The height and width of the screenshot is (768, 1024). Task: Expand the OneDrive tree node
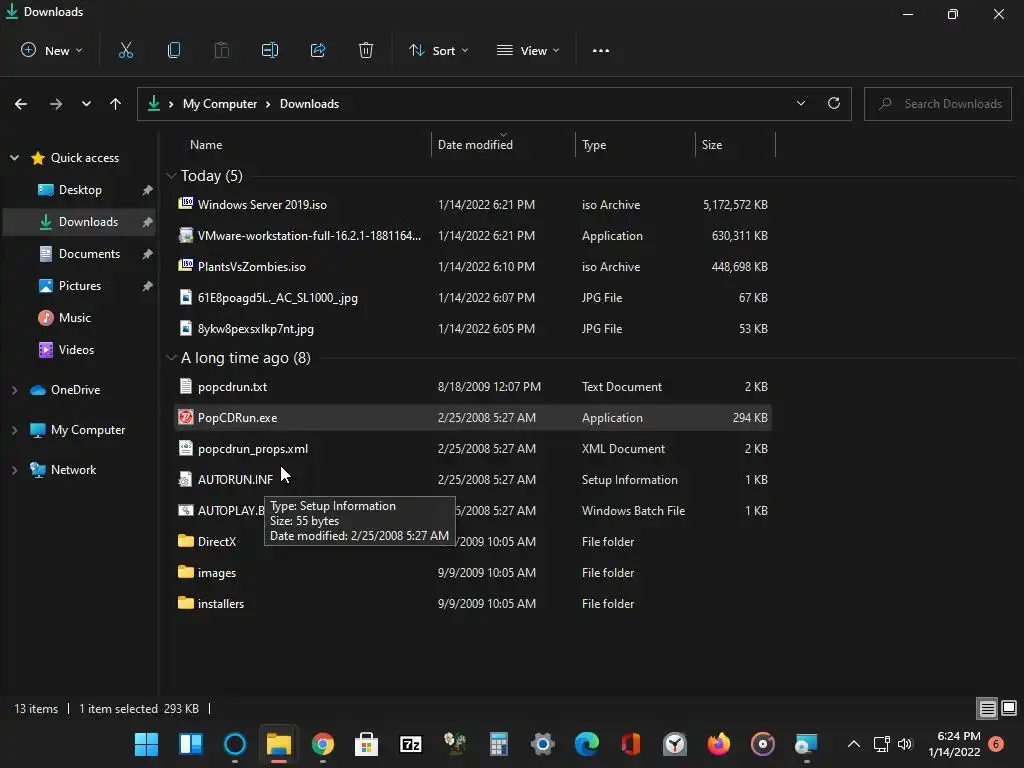(14, 390)
